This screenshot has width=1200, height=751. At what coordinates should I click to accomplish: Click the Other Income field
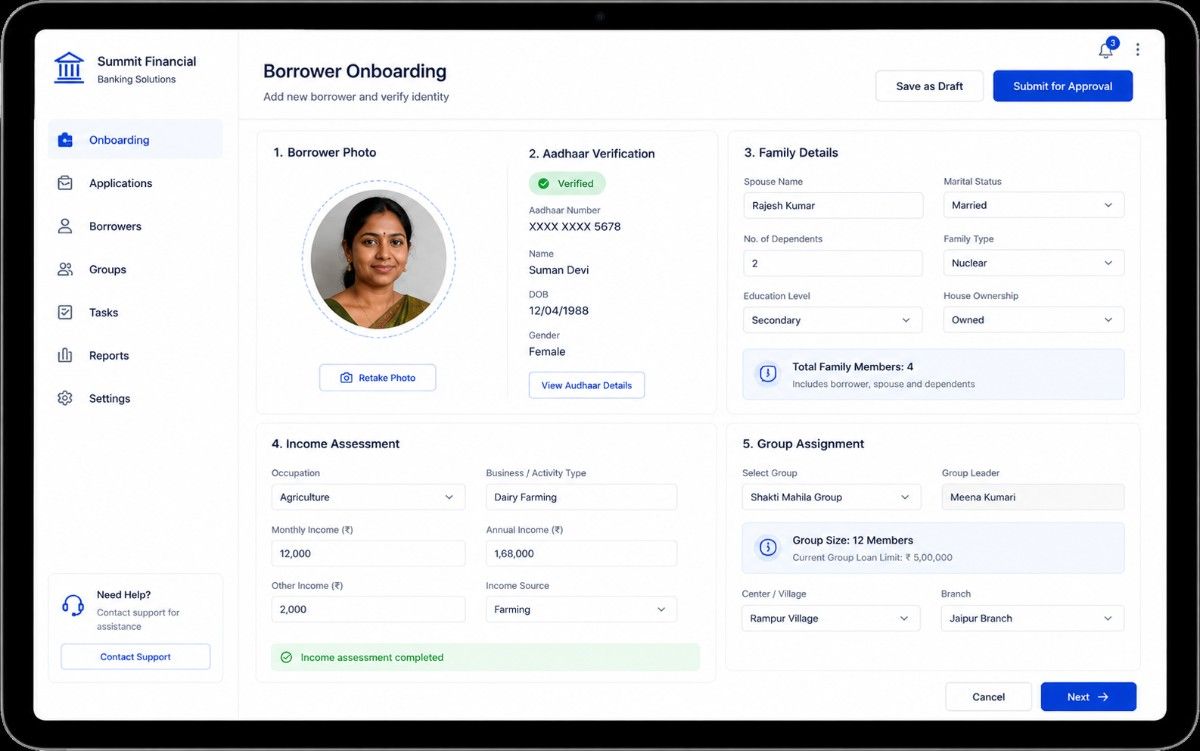[368, 609]
